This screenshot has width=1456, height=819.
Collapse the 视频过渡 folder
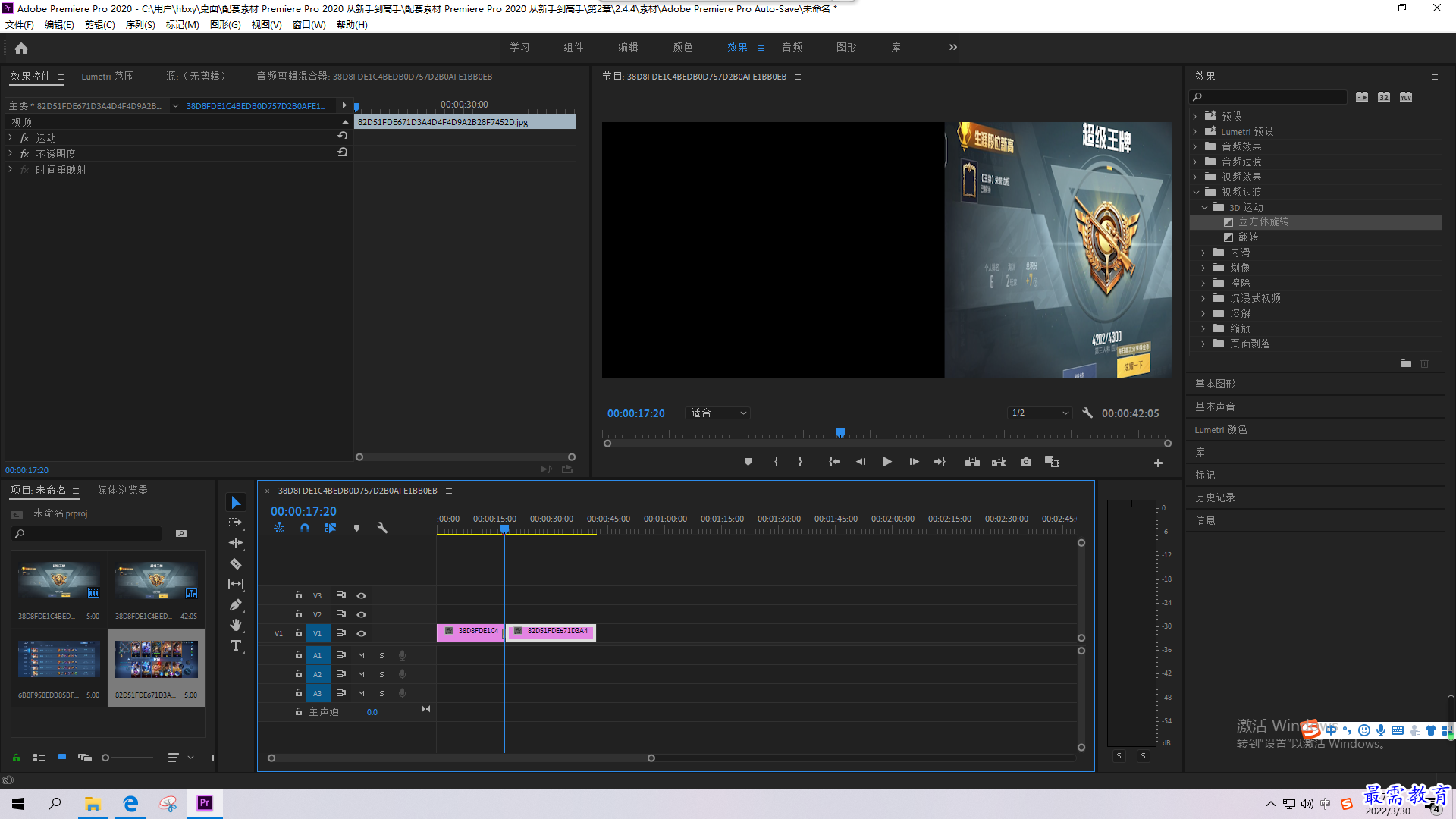[x=1195, y=192]
